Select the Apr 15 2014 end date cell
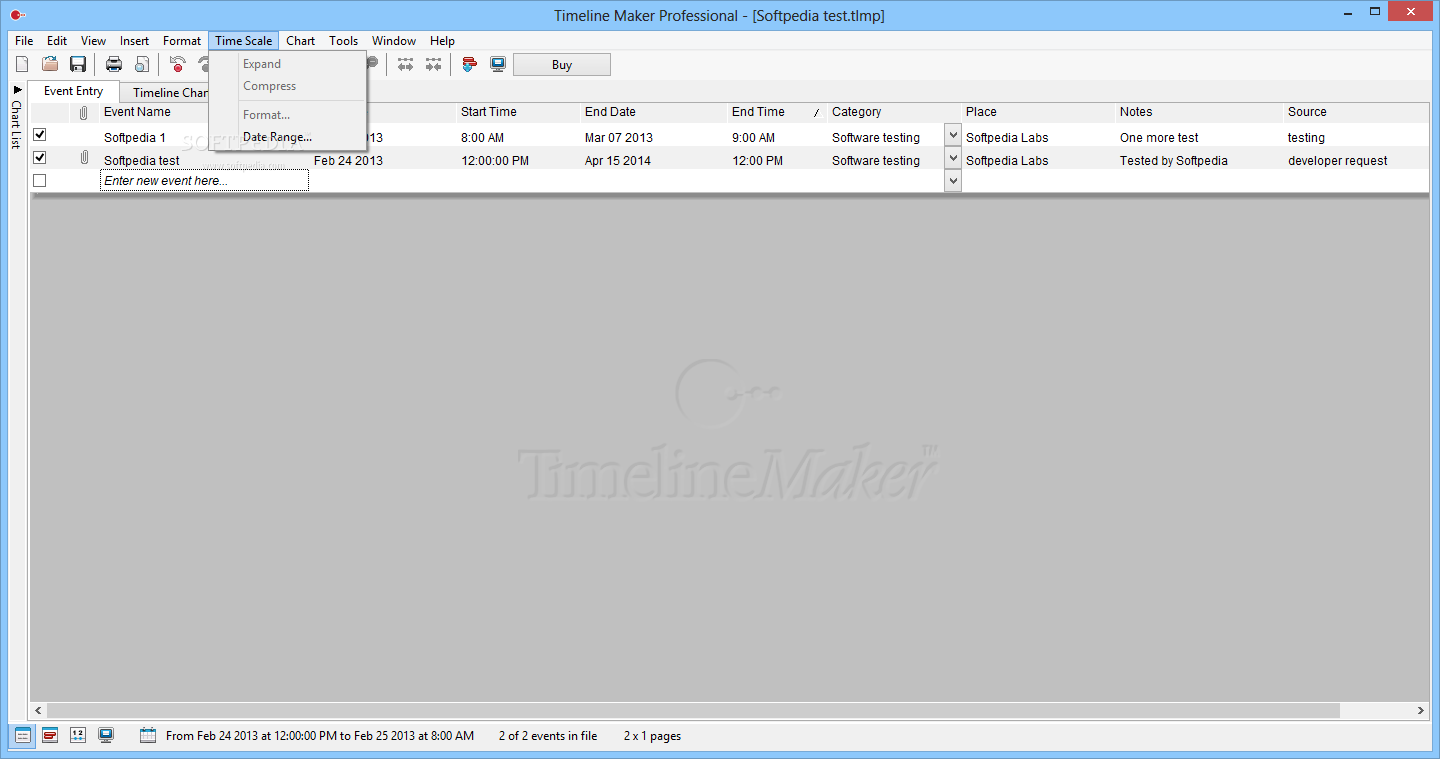1440x759 pixels. point(618,161)
